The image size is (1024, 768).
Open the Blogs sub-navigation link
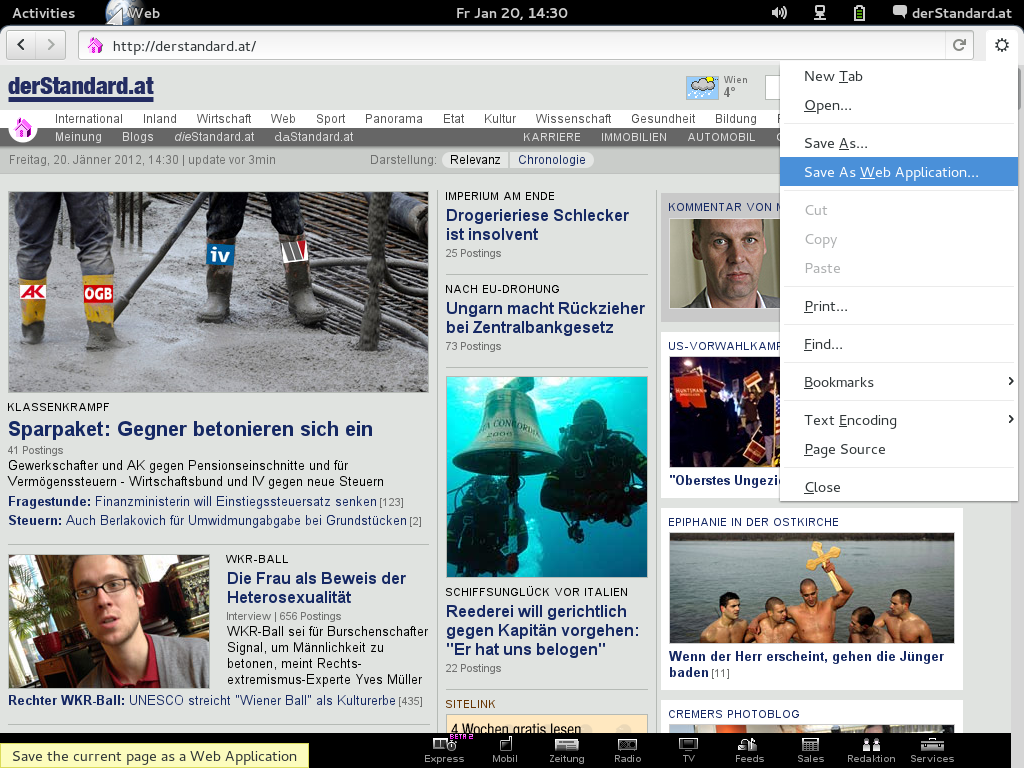[x=138, y=136]
